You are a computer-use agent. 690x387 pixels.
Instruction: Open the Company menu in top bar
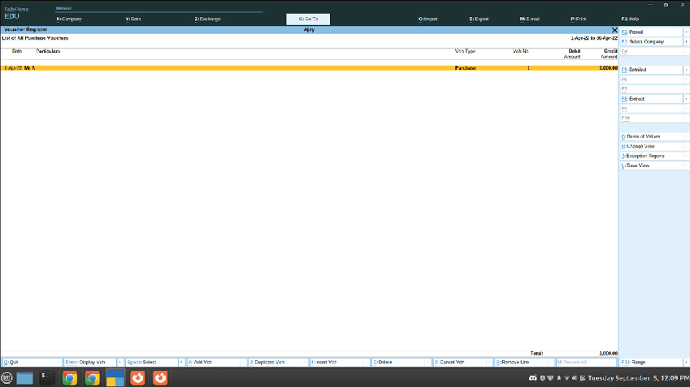pyautogui.click(x=69, y=19)
